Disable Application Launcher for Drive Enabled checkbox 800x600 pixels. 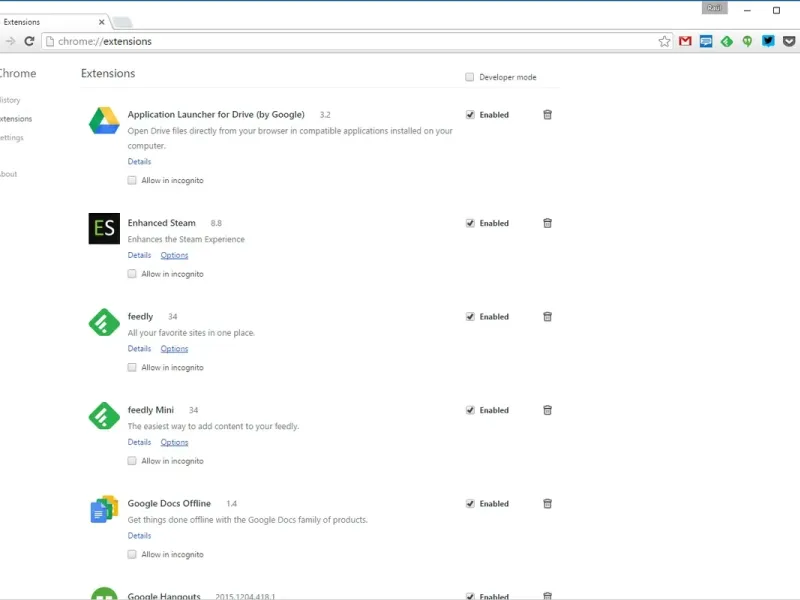pyautogui.click(x=470, y=115)
